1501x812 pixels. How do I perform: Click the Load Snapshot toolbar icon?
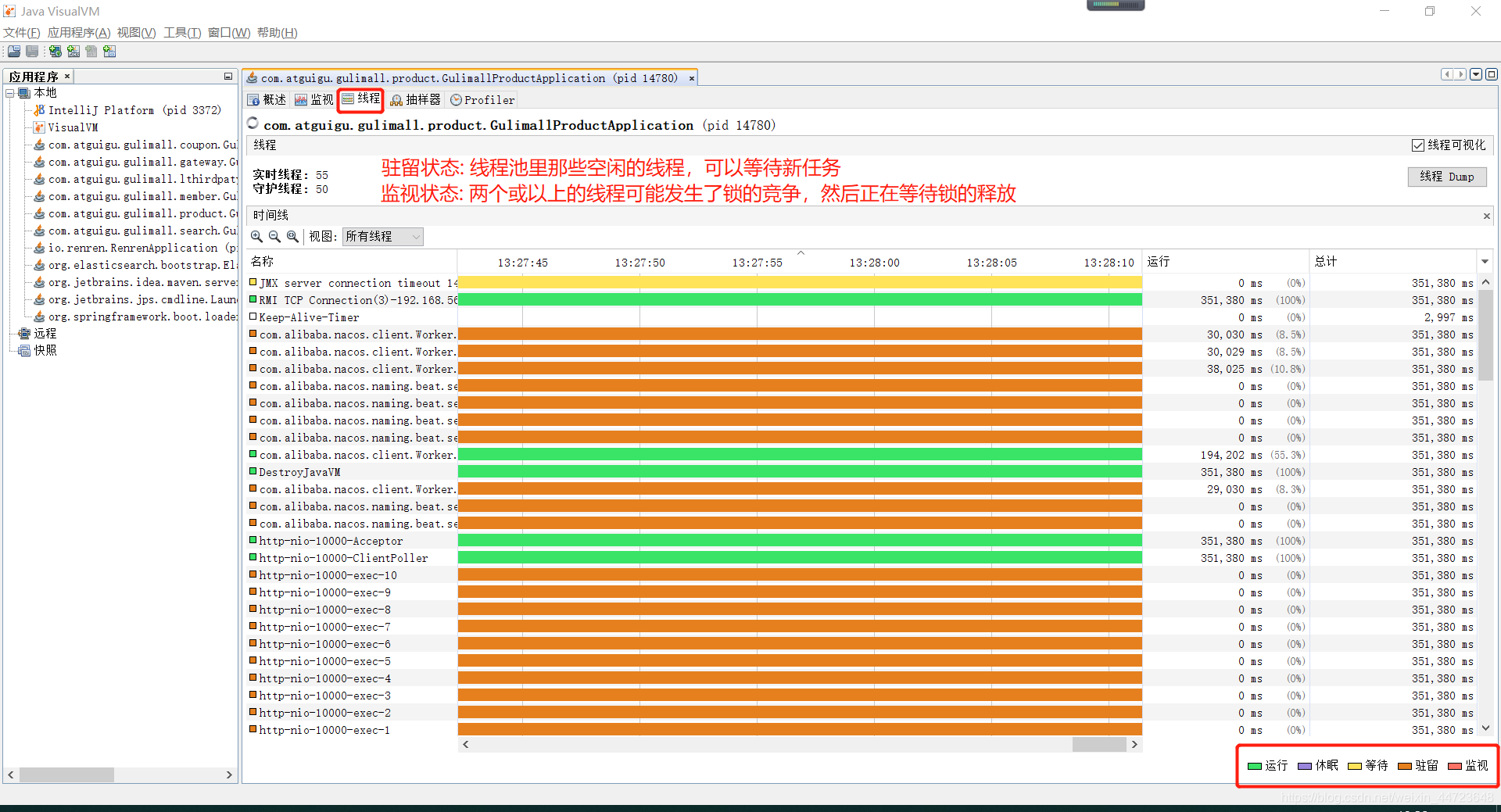coord(14,52)
